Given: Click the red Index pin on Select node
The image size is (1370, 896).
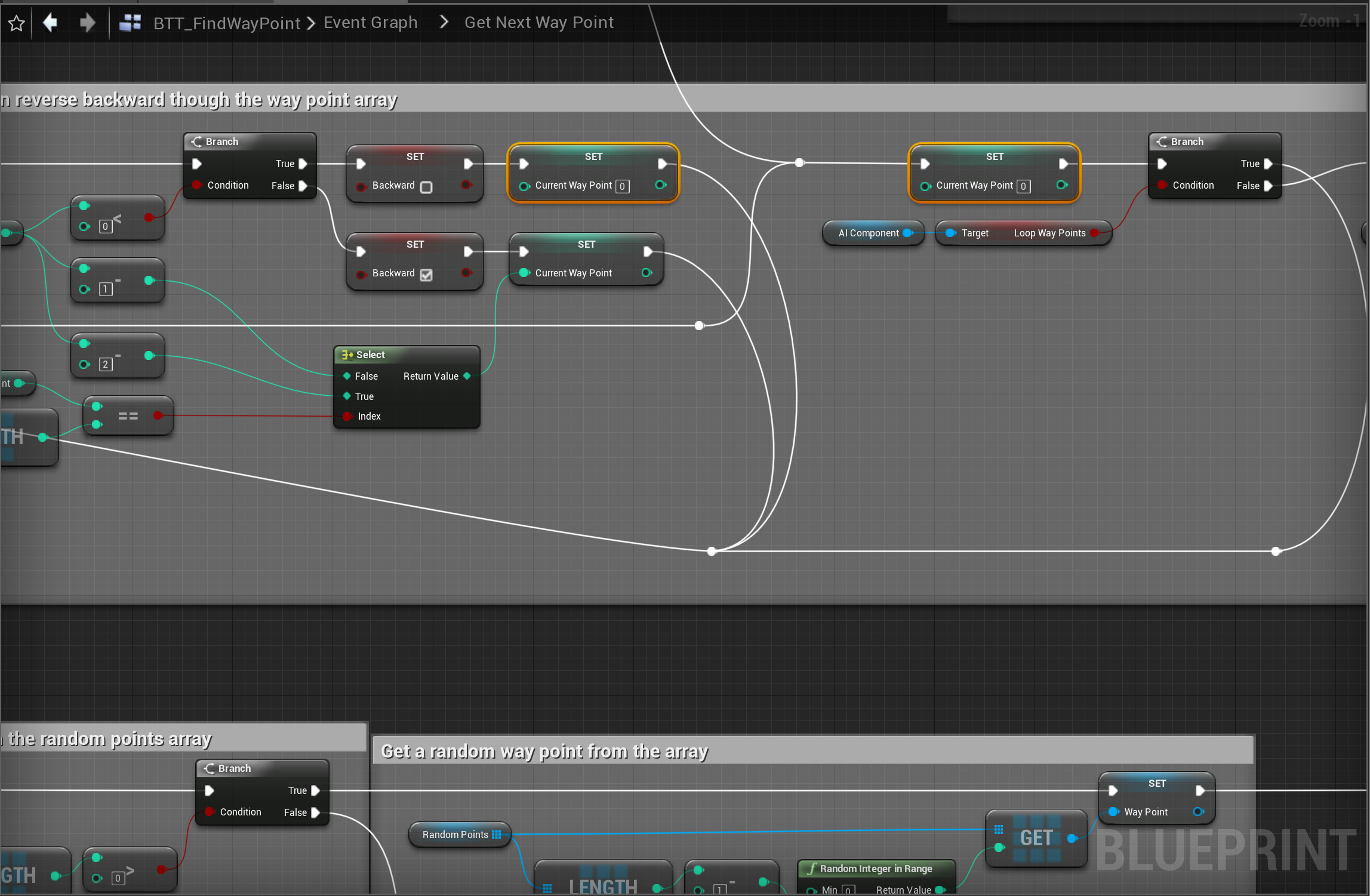Looking at the screenshot, I should coord(347,416).
